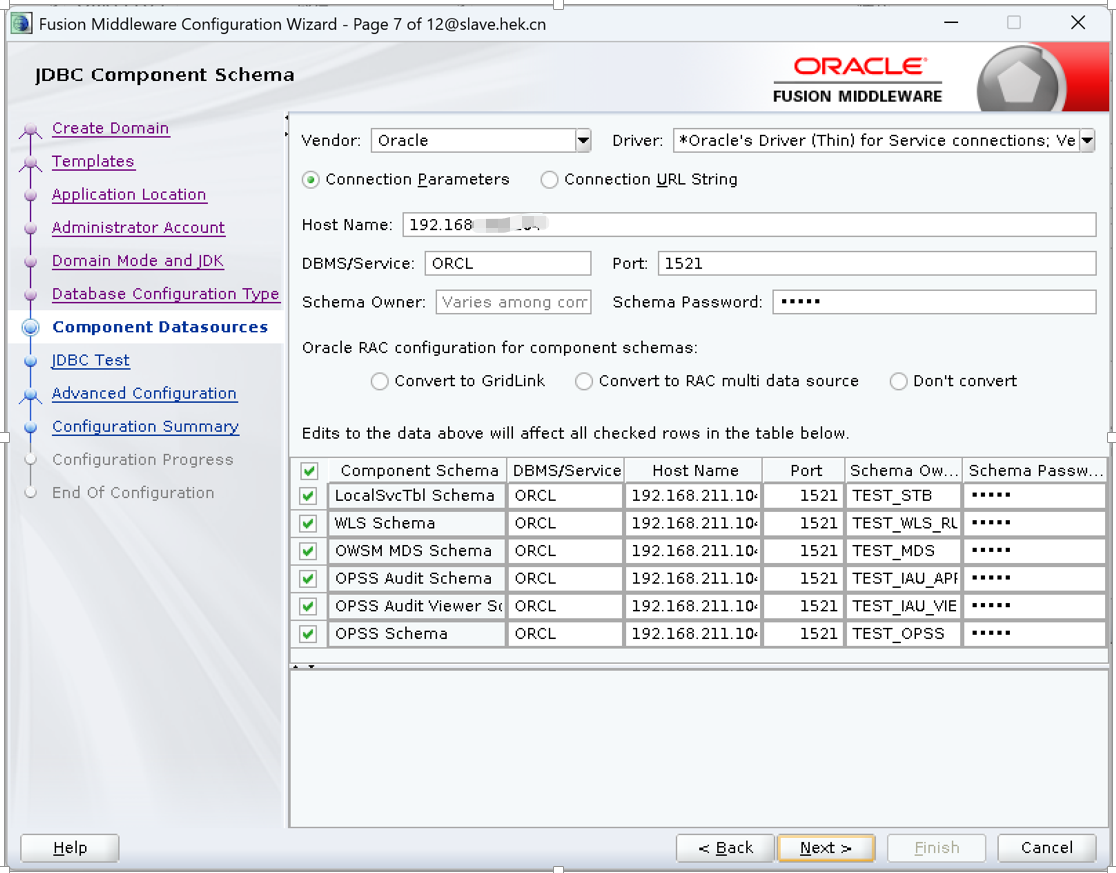This screenshot has height=873, width=1116.
Task: Click the Schema Password field
Action: pyautogui.click(x=935, y=302)
